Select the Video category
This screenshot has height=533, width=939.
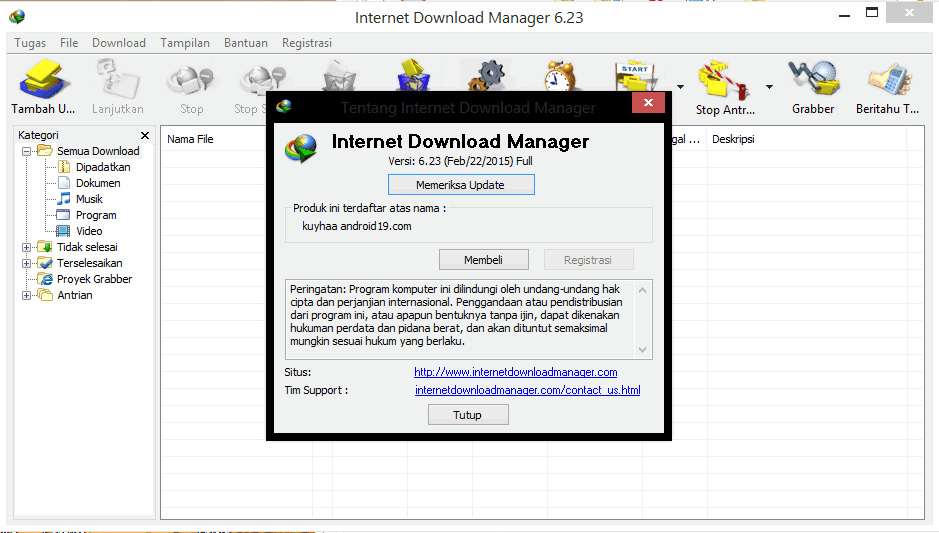pyautogui.click(x=89, y=231)
